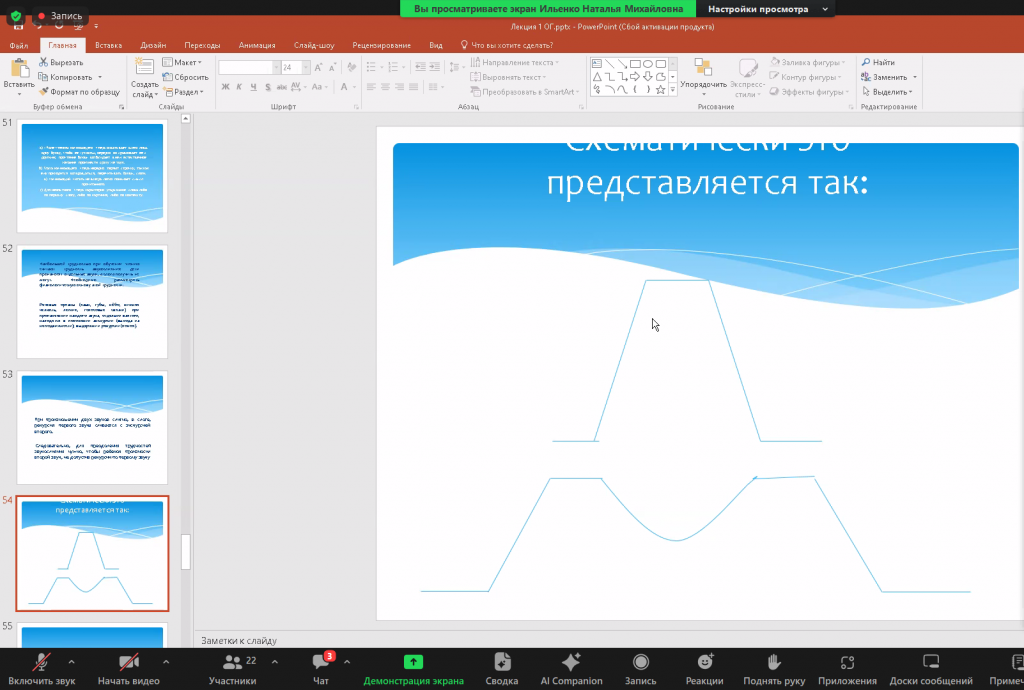Select the star shape in shapes gallery
Image resolution: width=1024 pixels, height=690 pixels.
click(x=660, y=90)
